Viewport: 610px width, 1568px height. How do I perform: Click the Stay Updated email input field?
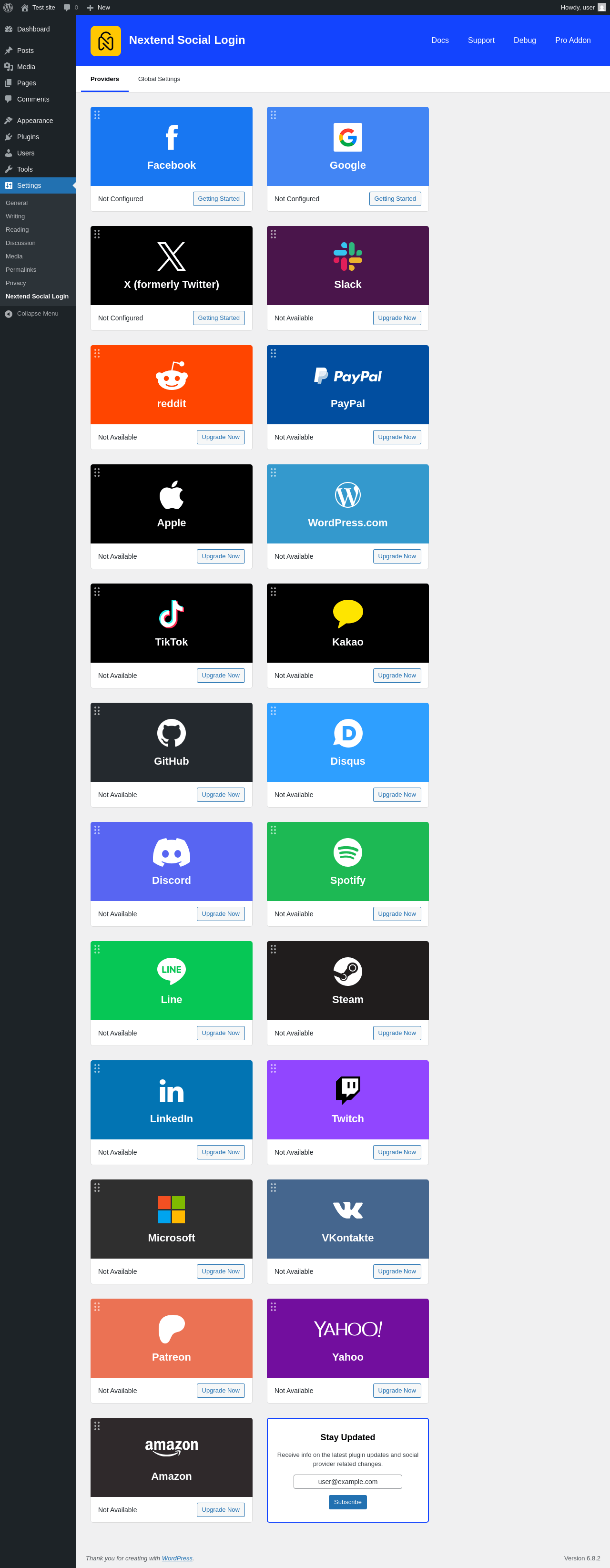(347, 1482)
